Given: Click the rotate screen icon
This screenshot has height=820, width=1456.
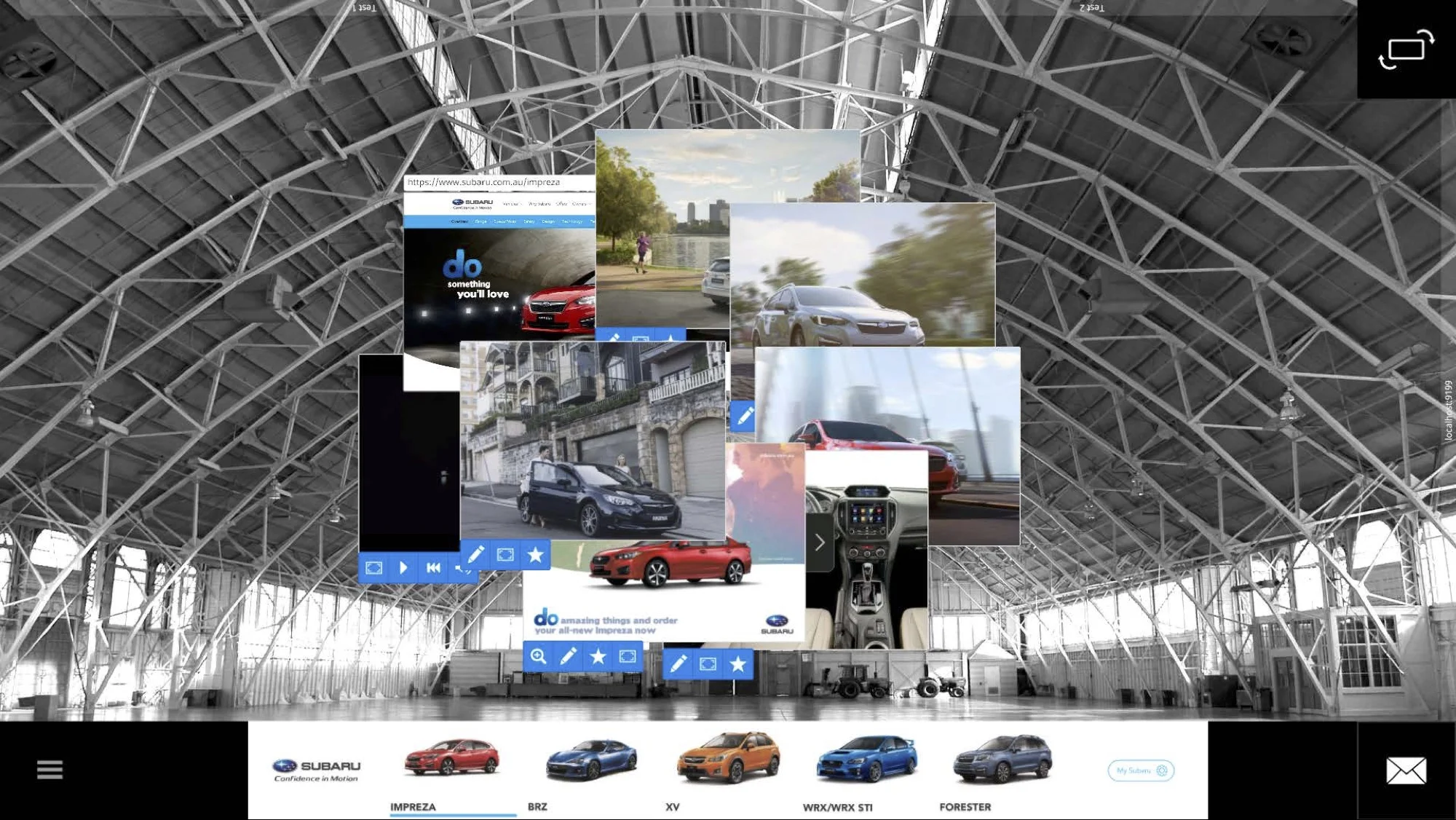Looking at the screenshot, I should click(x=1406, y=49).
